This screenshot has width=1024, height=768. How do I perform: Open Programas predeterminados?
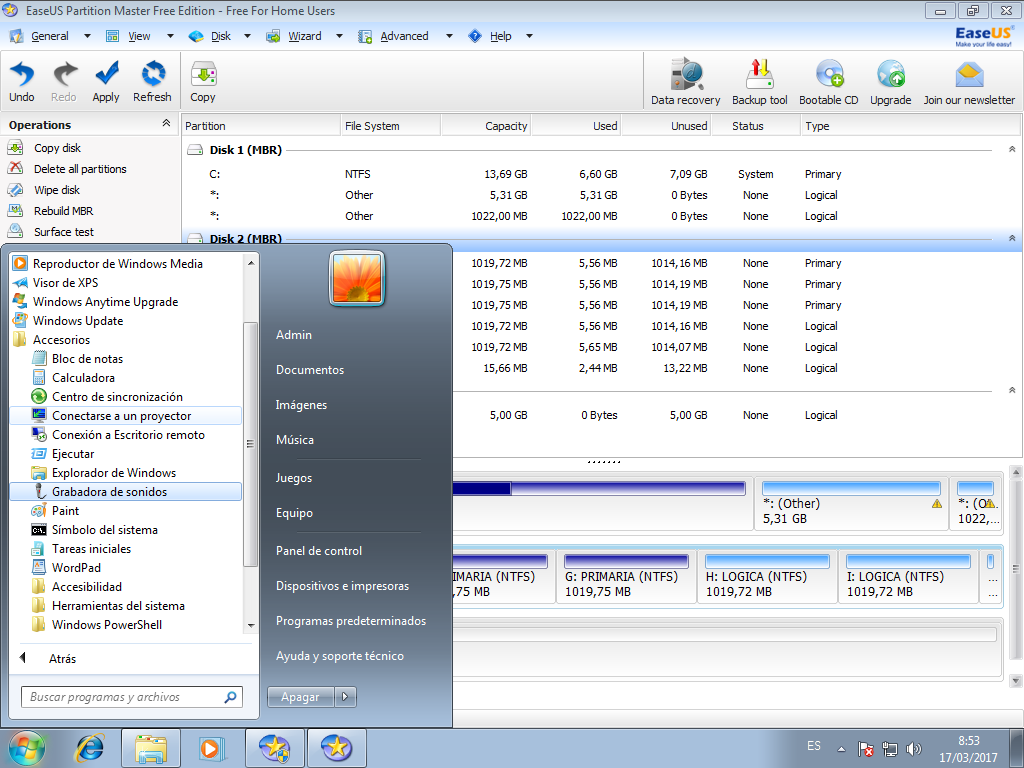[x=351, y=621]
